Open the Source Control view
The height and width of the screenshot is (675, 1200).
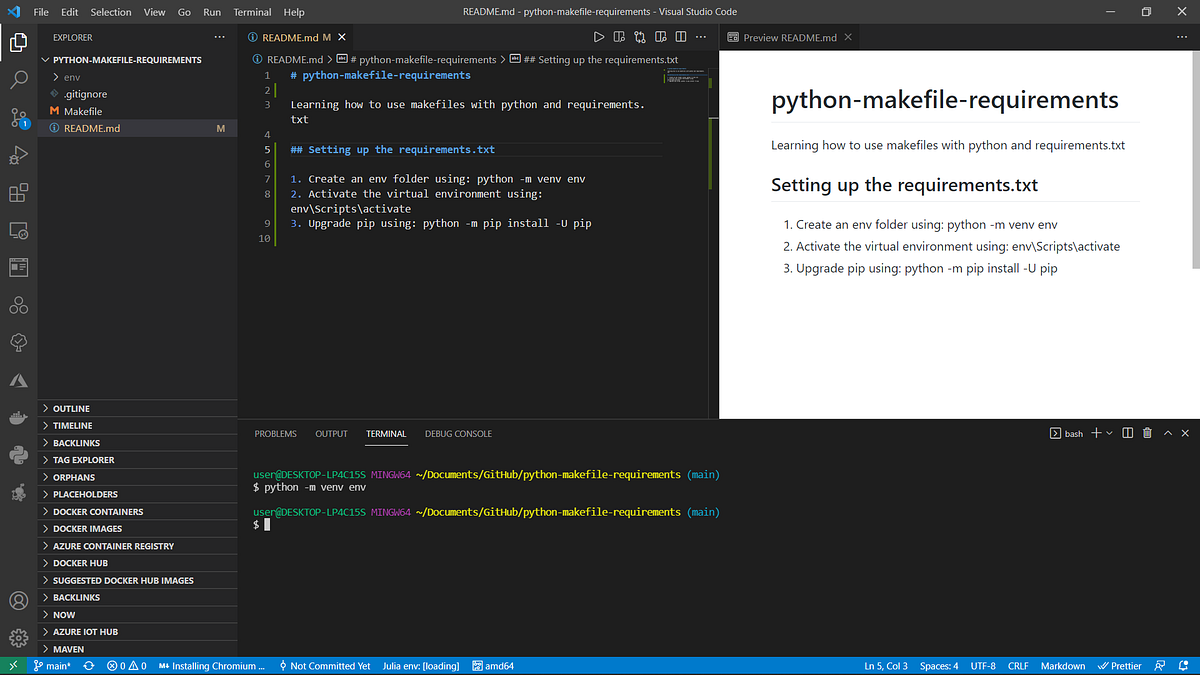click(18, 118)
